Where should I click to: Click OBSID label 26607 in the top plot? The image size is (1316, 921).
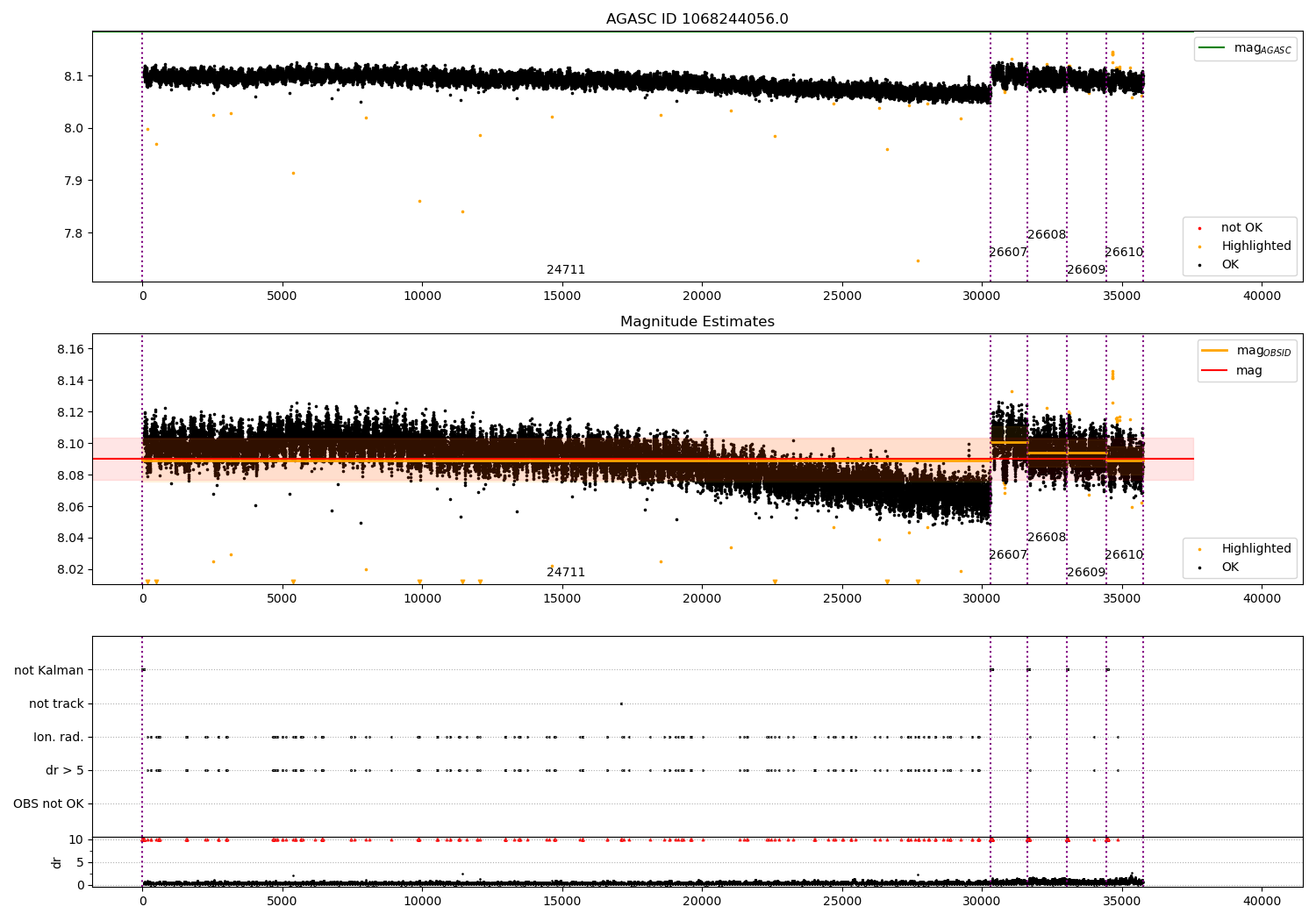[1008, 253]
